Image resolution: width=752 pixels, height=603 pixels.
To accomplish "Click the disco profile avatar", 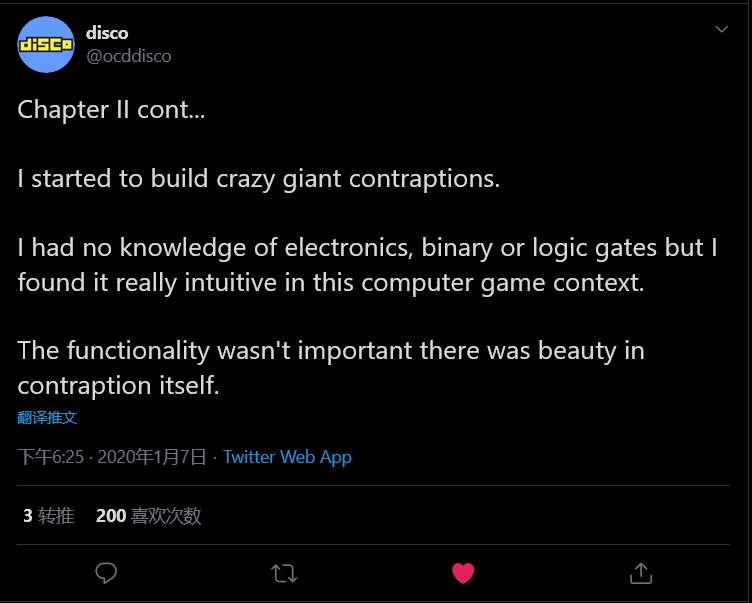I will (46, 44).
